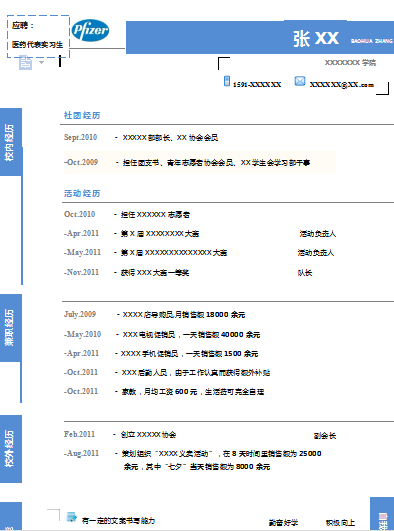Click the line XXXX手机促销员 1500余元
The image size is (394, 531).
(x=189, y=354)
